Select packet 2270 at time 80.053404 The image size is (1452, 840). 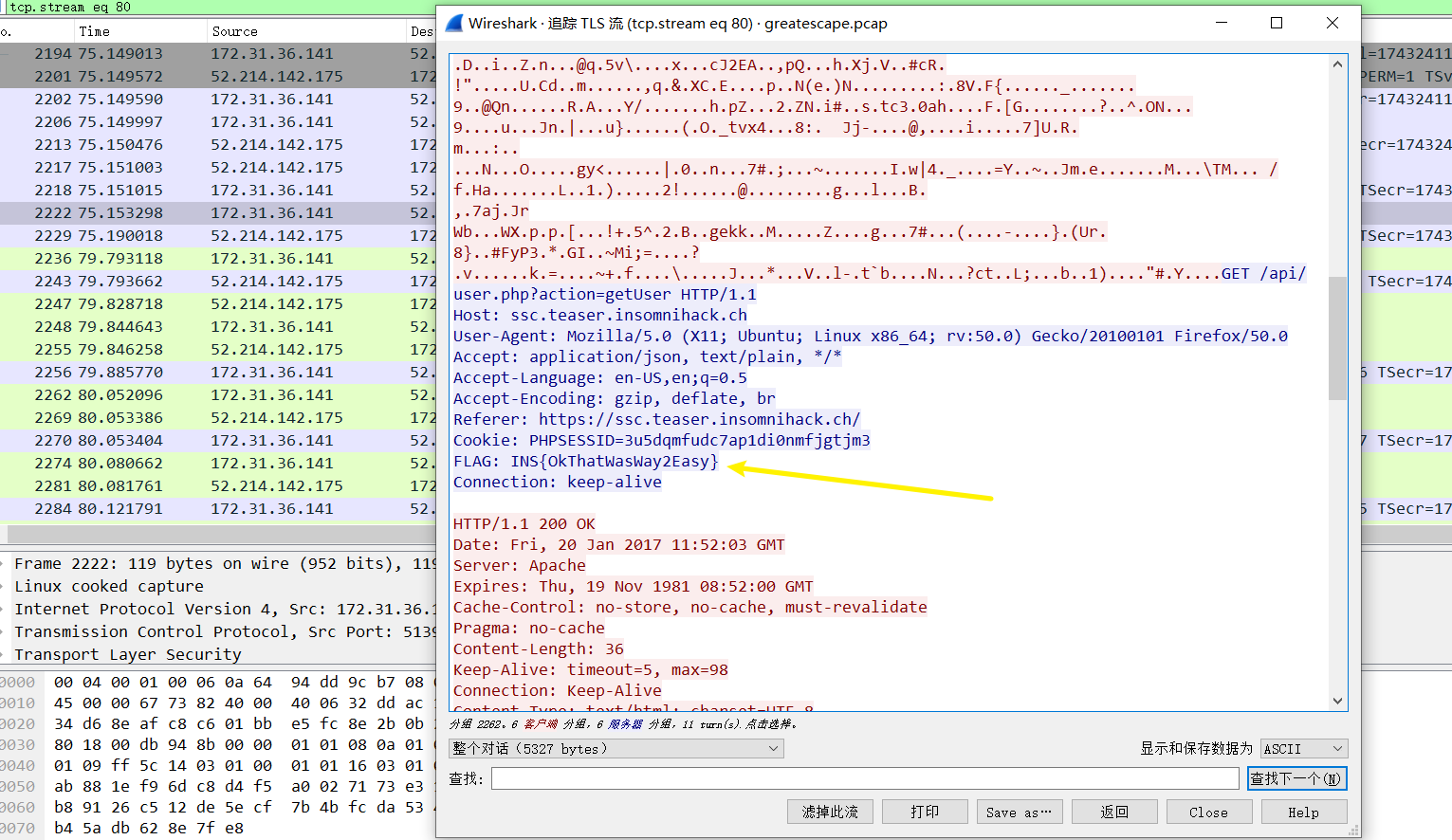(x=218, y=440)
